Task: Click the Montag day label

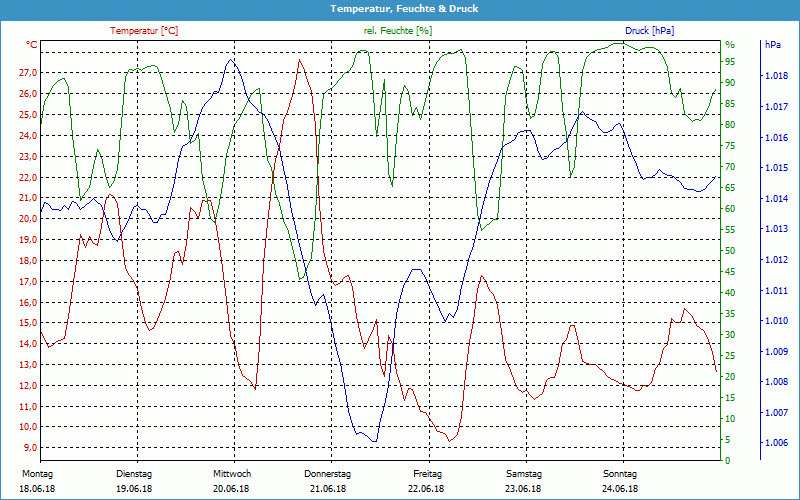Action: coord(37,473)
